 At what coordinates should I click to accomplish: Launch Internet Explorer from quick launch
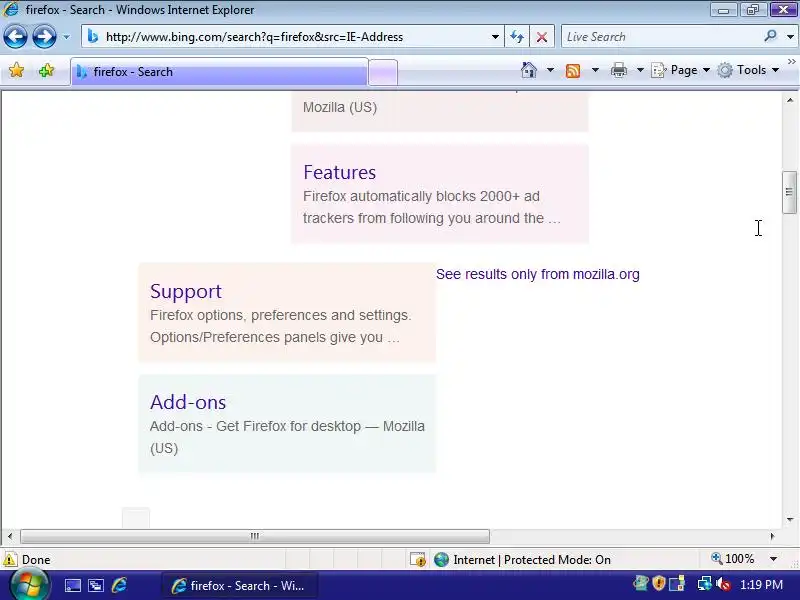[x=119, y=585]
